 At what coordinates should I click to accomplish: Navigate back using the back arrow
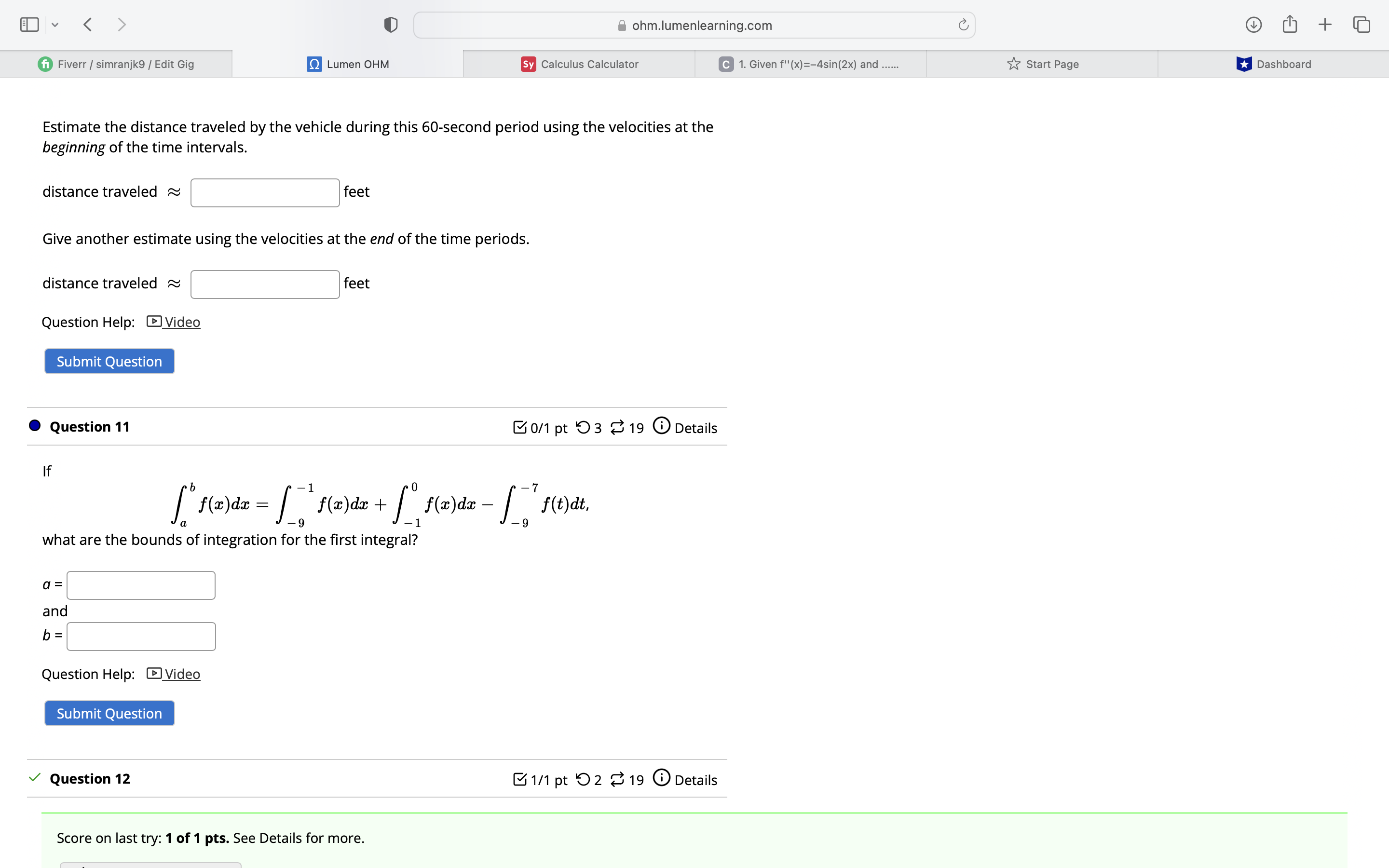(x=87, y=24)
